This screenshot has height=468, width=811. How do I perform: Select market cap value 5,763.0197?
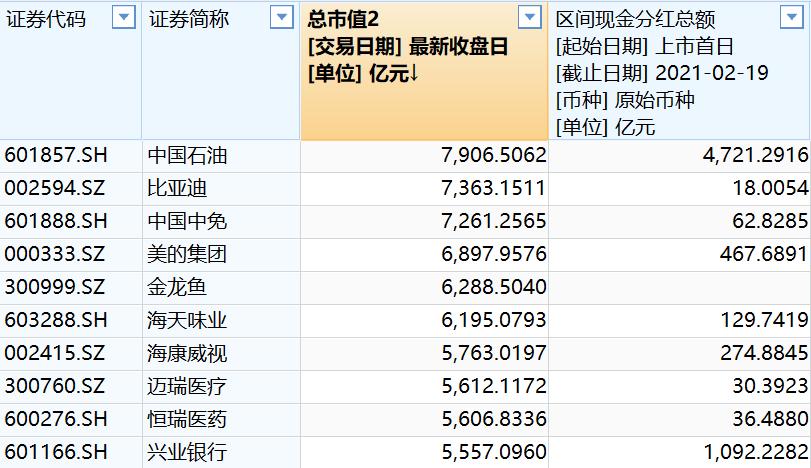(x=493, y=353)
